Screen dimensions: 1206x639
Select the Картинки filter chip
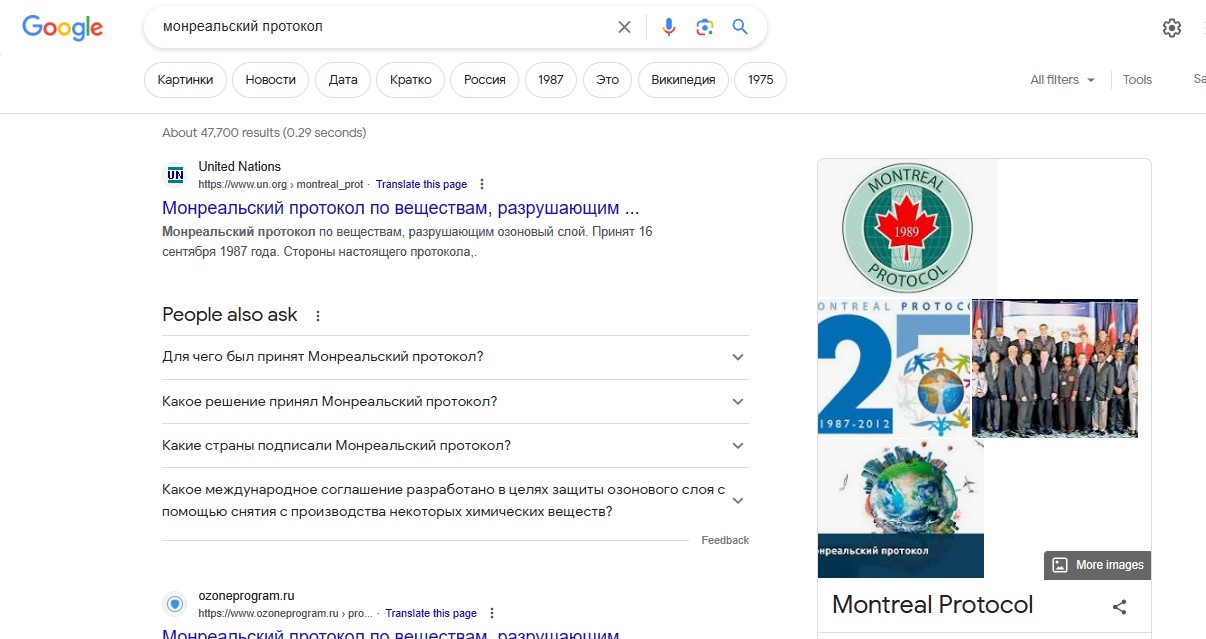[185, 80]
